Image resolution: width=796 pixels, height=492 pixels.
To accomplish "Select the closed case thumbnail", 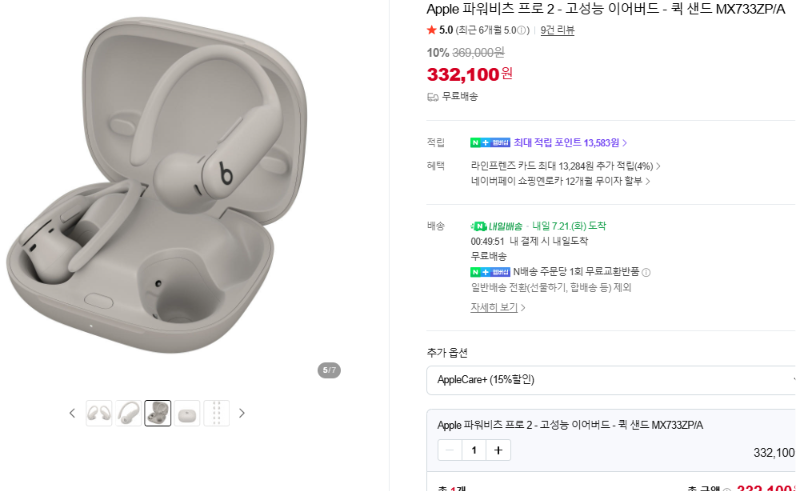I will (x=187, y=413).
